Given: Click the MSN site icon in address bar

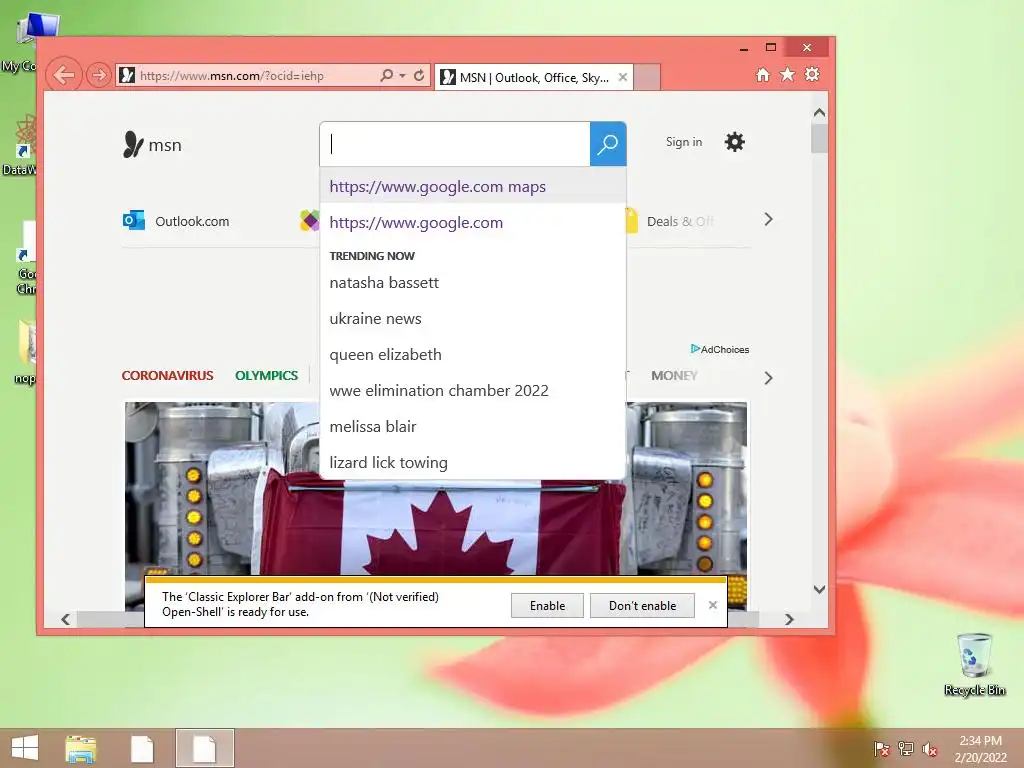Looking at the screenshot, I should pyautogui.click(x=127, y=76).
